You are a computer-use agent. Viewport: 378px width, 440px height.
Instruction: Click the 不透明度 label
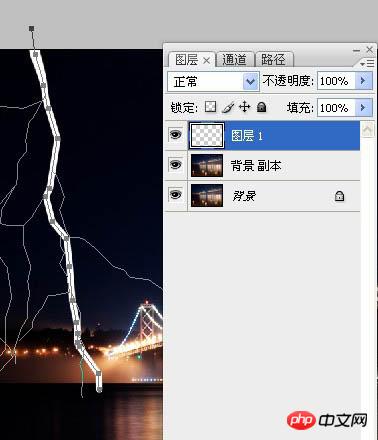(288, 81)
